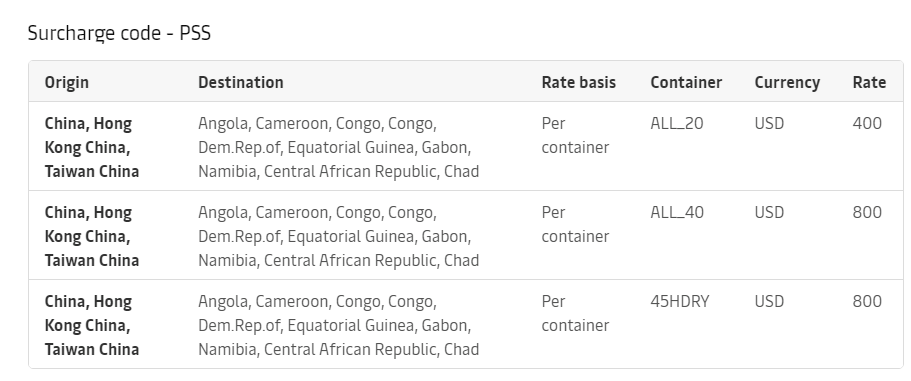Viewport: 911px width, 381px height.
Task: Click the Container column header
Action: click(x=686, y=82)
